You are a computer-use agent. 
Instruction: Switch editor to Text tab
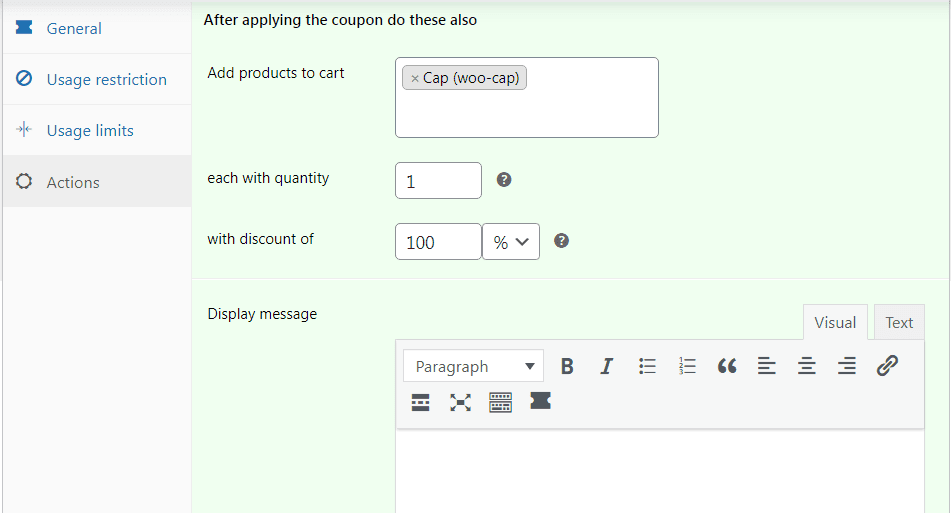(899, 323)
